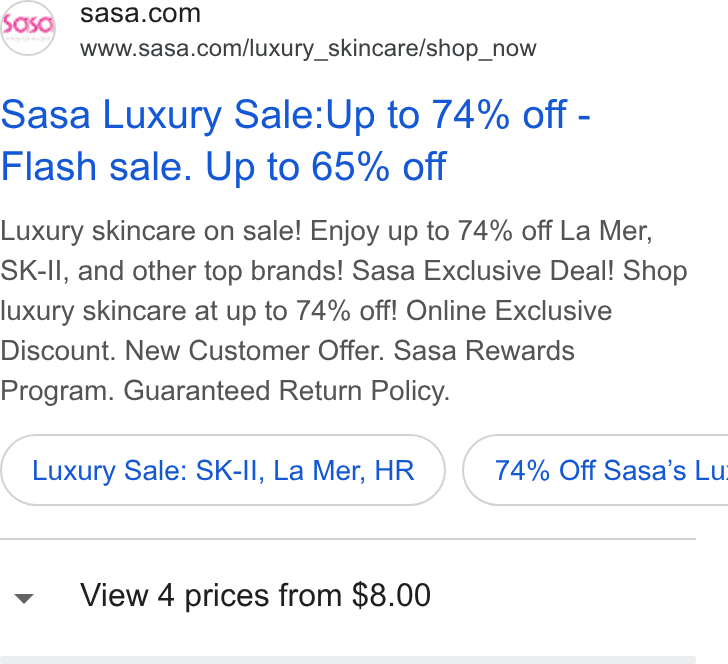Click the Sasa Rewards Program text
This screenshot has width=728, height=664.
287,370
